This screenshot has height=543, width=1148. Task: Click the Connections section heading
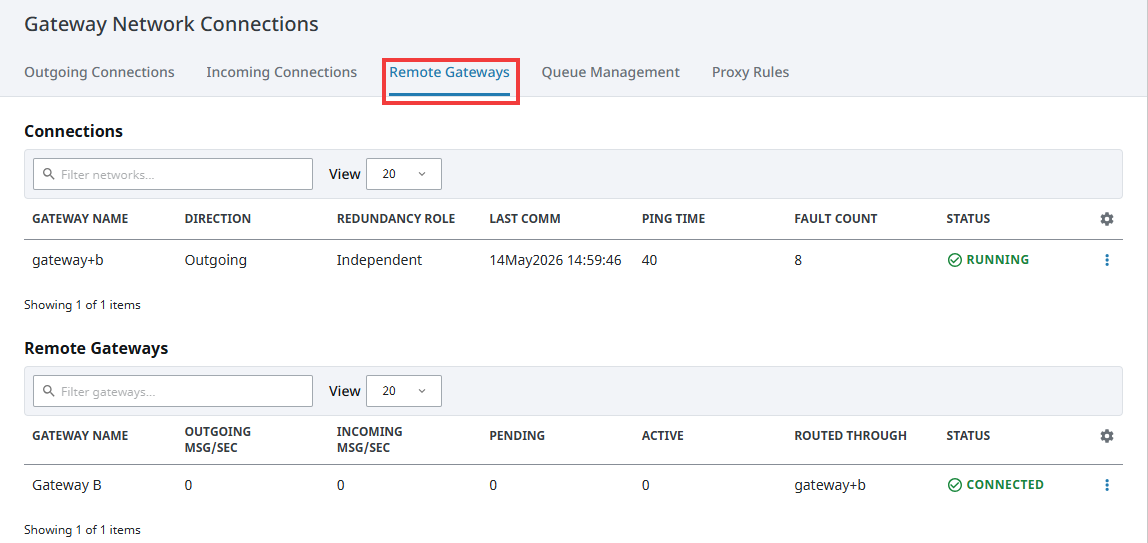[x=73, y=132]
